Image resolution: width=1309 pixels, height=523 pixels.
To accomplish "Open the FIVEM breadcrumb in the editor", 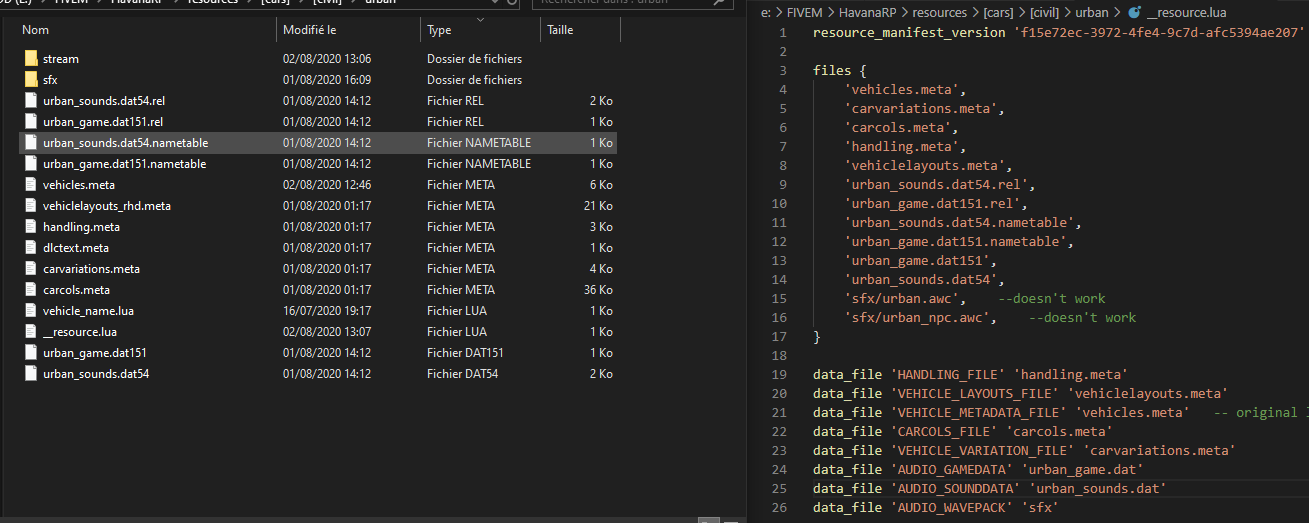I will pos(806,13).
